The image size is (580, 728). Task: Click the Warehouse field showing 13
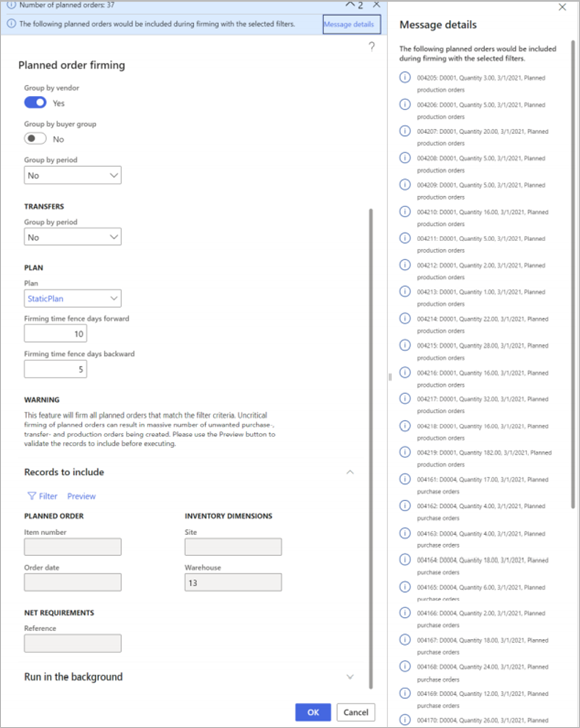[x=233, y=582]
